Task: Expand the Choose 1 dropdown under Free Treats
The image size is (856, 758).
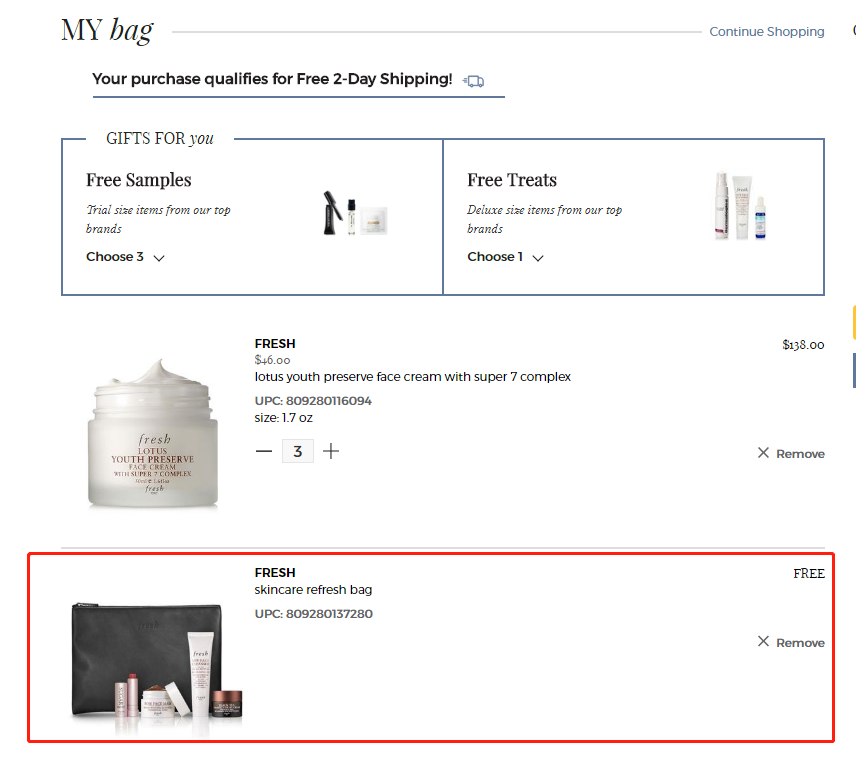Action: tap(506, 257)
